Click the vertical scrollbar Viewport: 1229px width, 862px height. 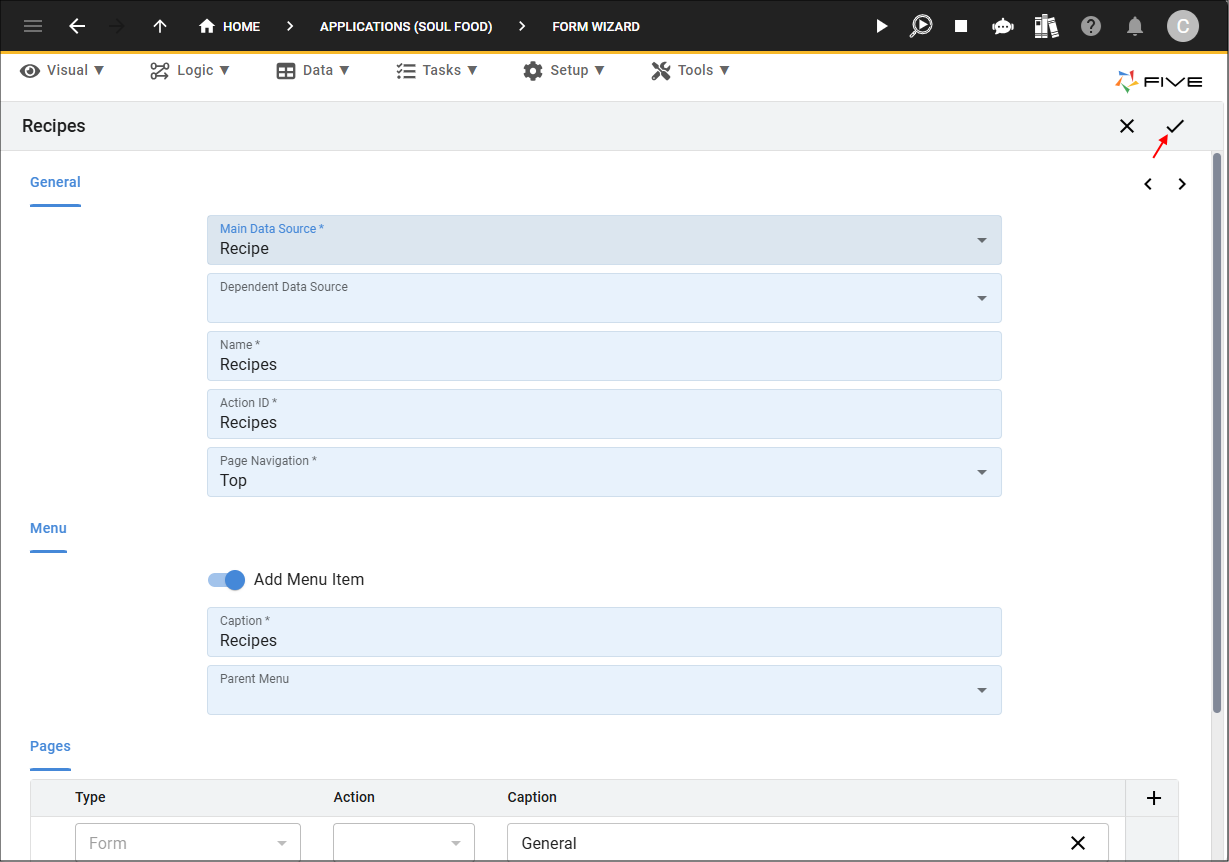1217,432
